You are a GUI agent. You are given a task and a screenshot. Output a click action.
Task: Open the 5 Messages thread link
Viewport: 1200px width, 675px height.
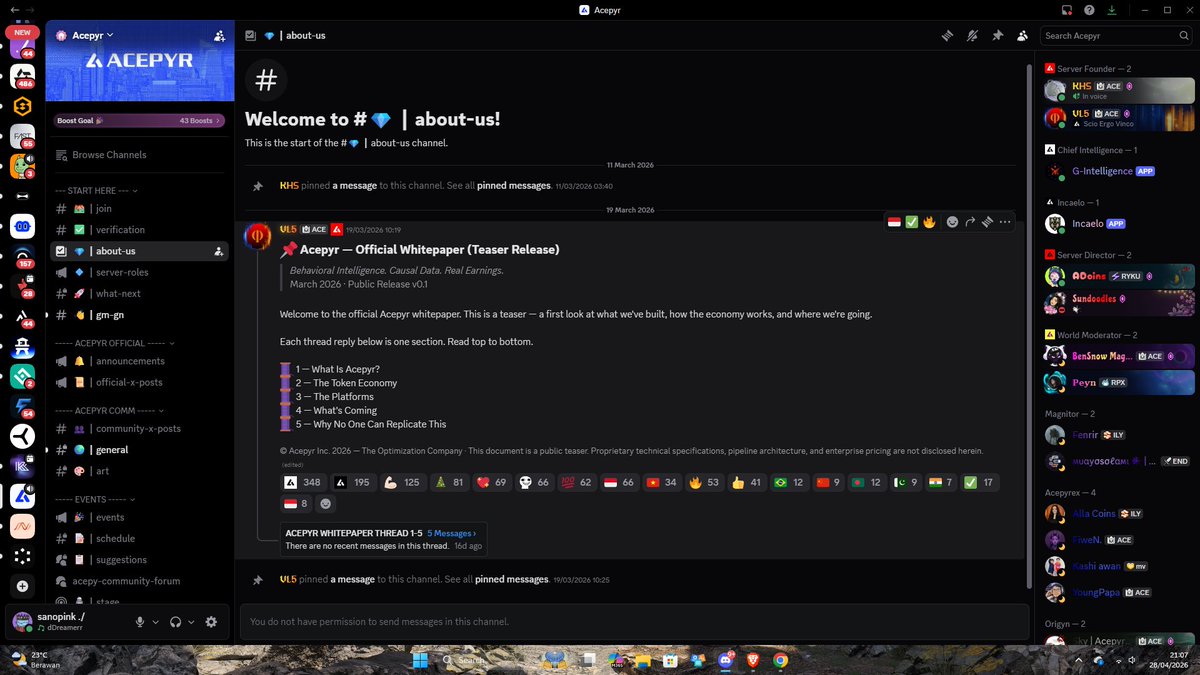(x=452, y=533)
